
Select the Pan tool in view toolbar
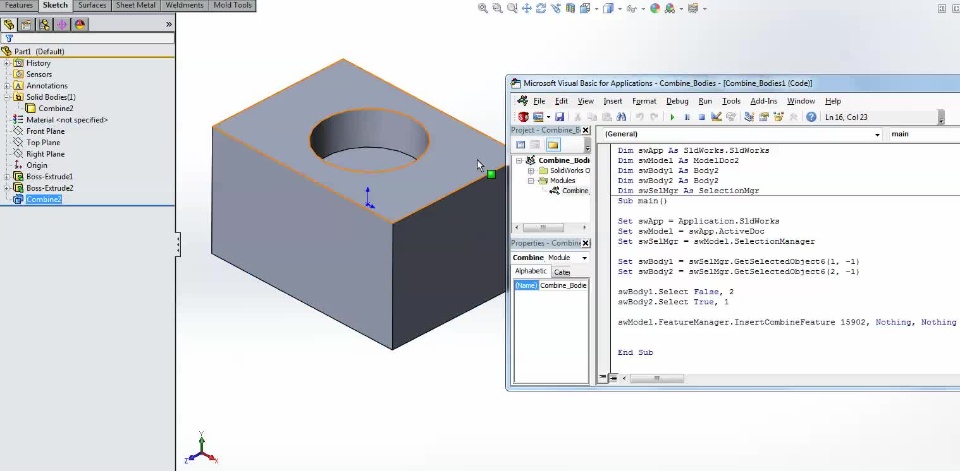point(527,8)
